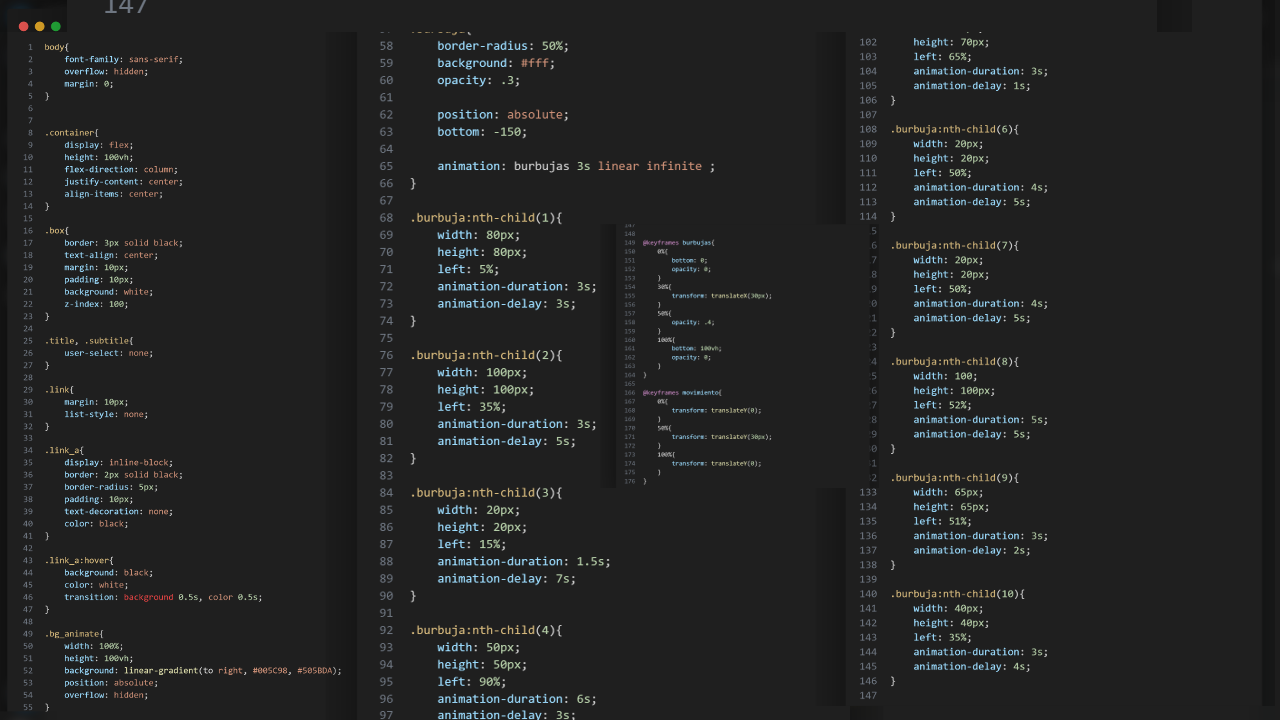This screenshot has width=1280, height=720.
Task: Click the '@keyframes movimiento{' line
Action: click(682, 392)
